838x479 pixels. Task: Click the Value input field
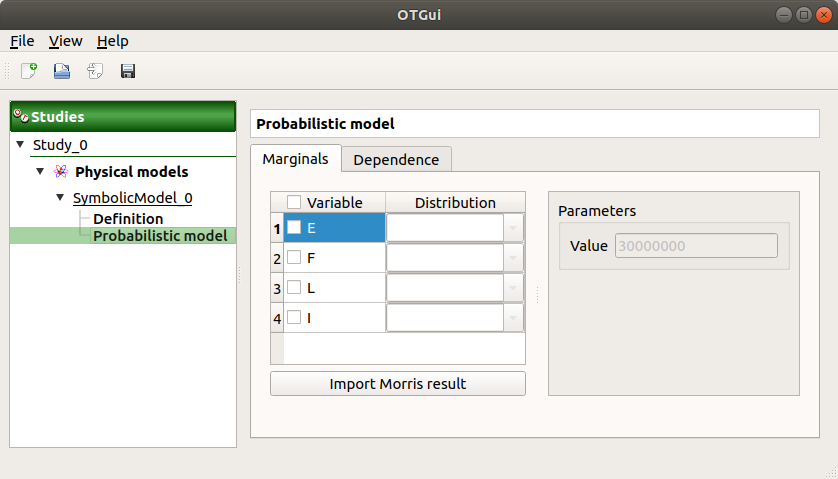[x=696, y=246]
